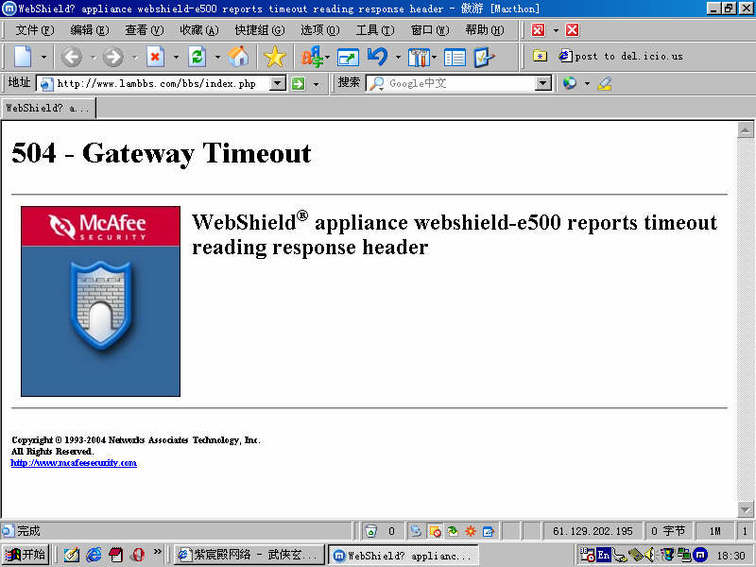Viewport: 756px width, 567px height.
Task: Open the 工具(T) menu
Action: (375, 30)
